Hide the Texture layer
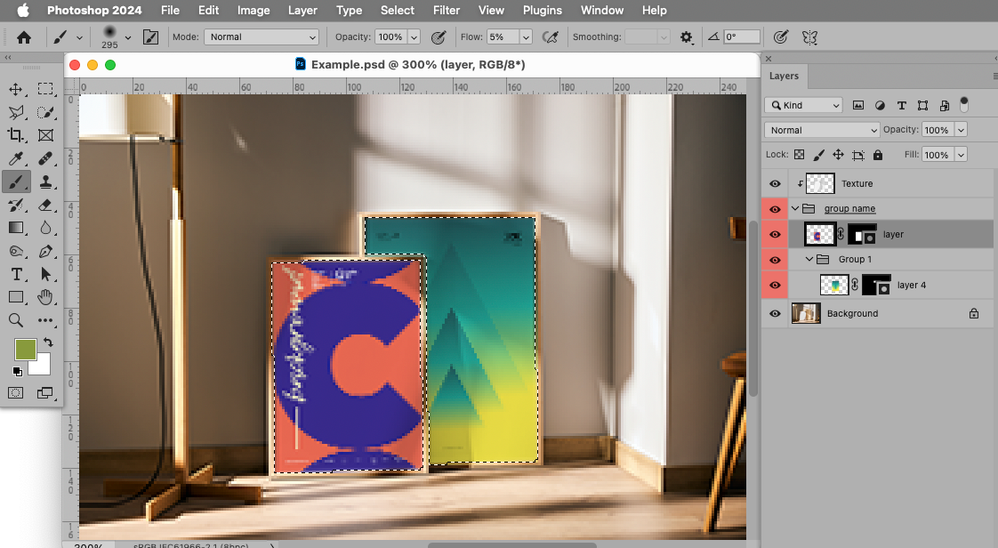This screenshot has height=548, width=998. click(775, 184)
